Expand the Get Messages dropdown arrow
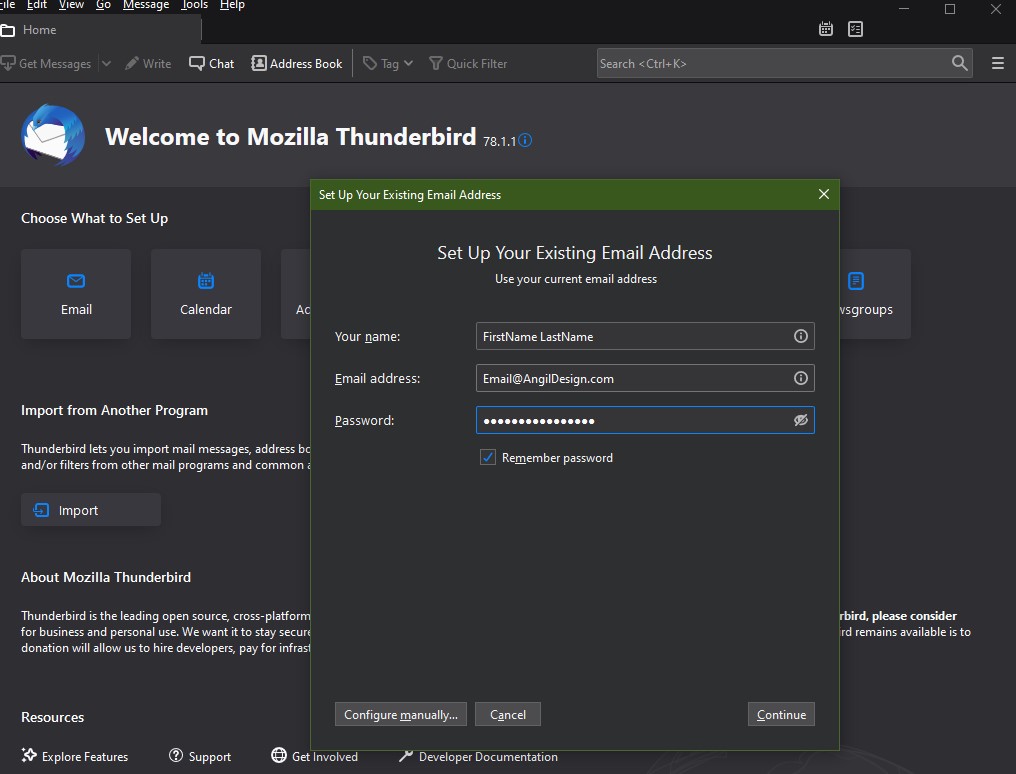 tap(106, 63)
